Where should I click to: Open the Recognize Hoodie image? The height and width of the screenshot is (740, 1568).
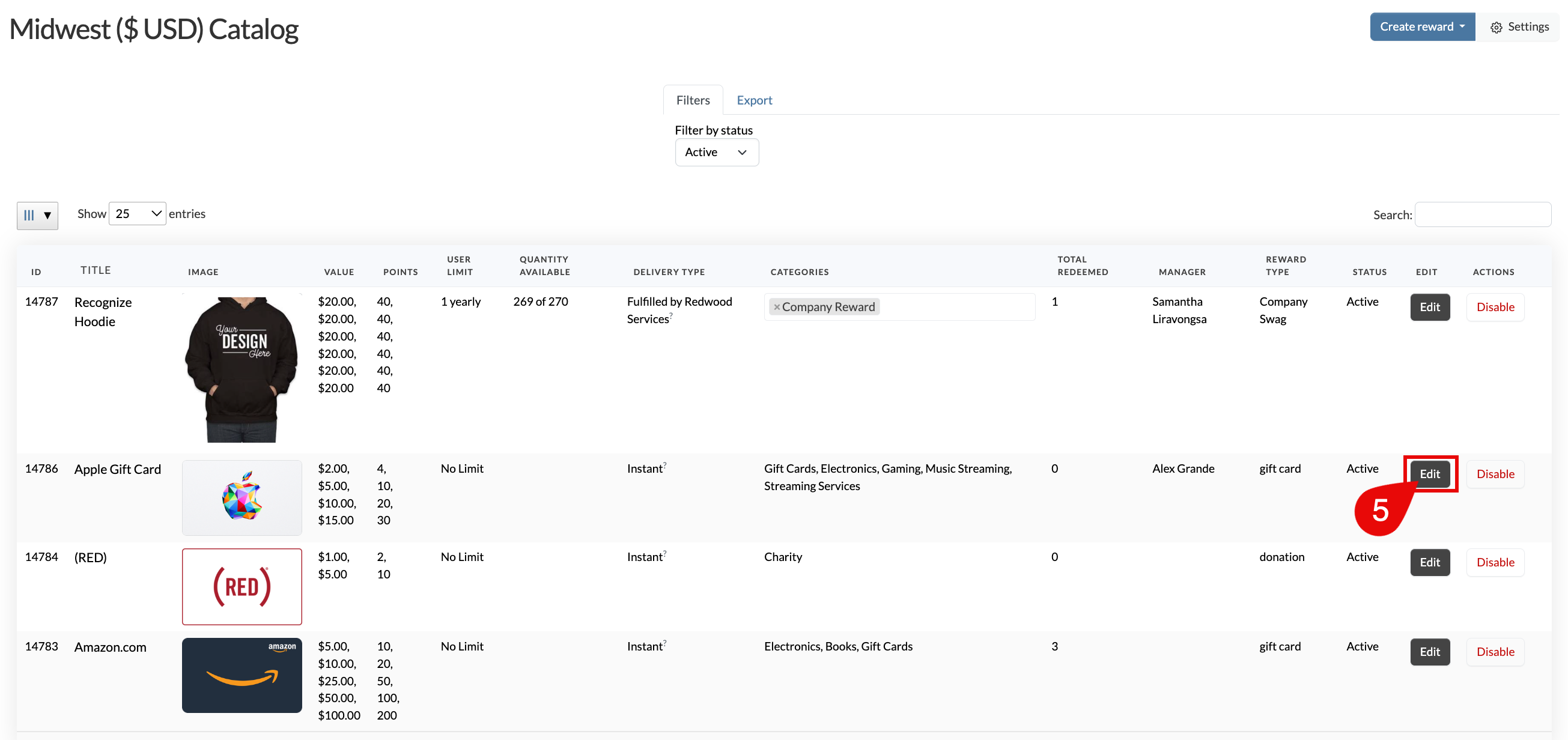pyautogui.click(x=242, y=369)
